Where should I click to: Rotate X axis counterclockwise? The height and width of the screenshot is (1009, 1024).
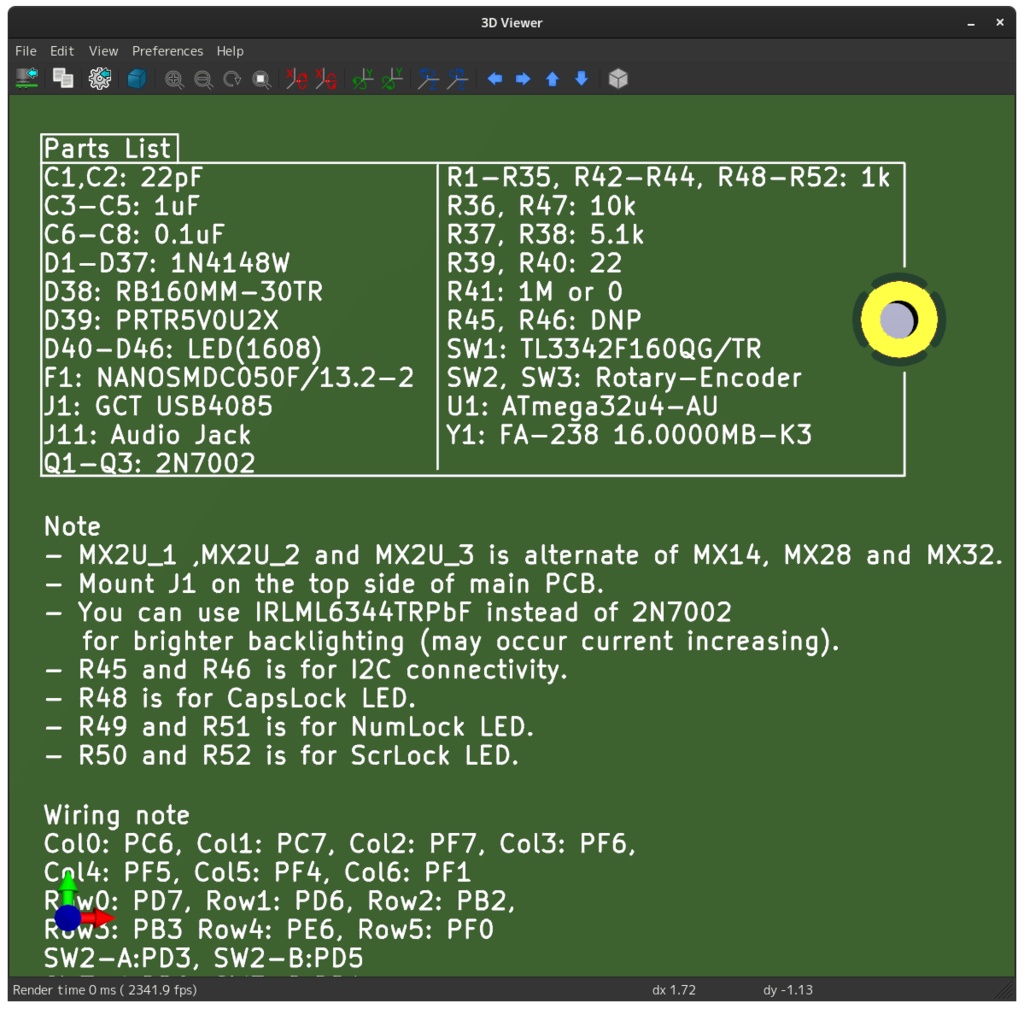coord(323,79)
